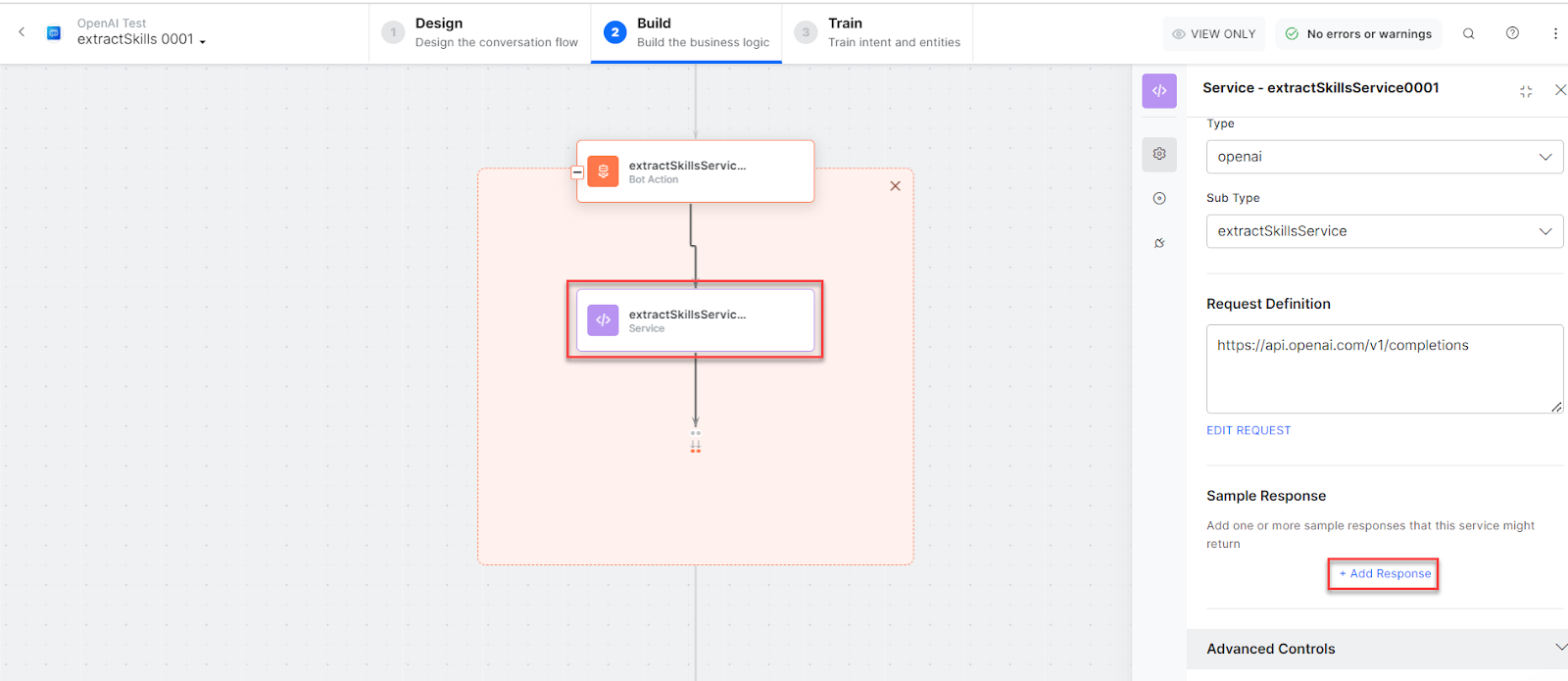
Task: Click the circular target icon in panel sidebar
Action: pyautogui.click(x=1159, y=199)
